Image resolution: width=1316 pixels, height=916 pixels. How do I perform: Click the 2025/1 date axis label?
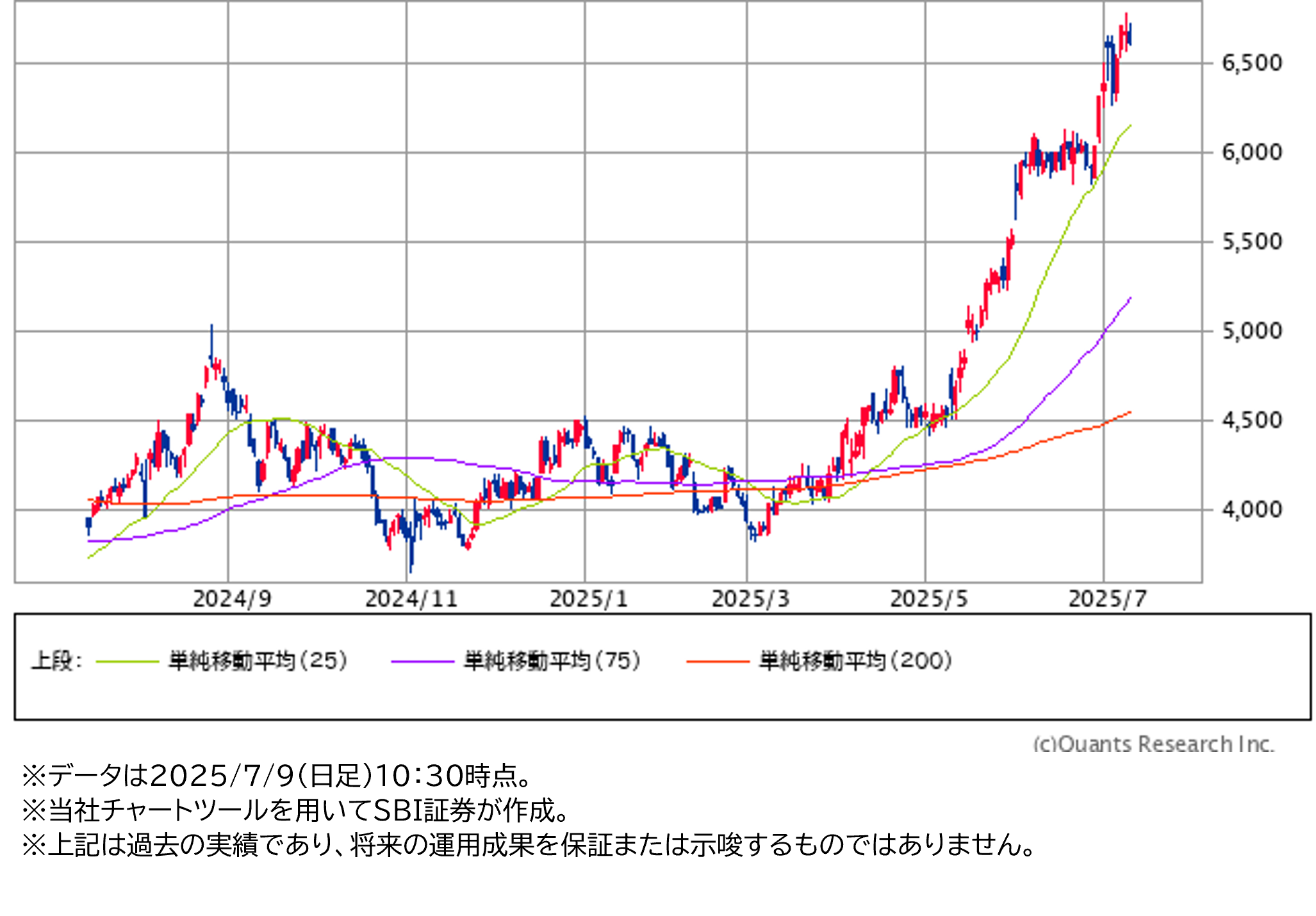click(x=589, y=600)
